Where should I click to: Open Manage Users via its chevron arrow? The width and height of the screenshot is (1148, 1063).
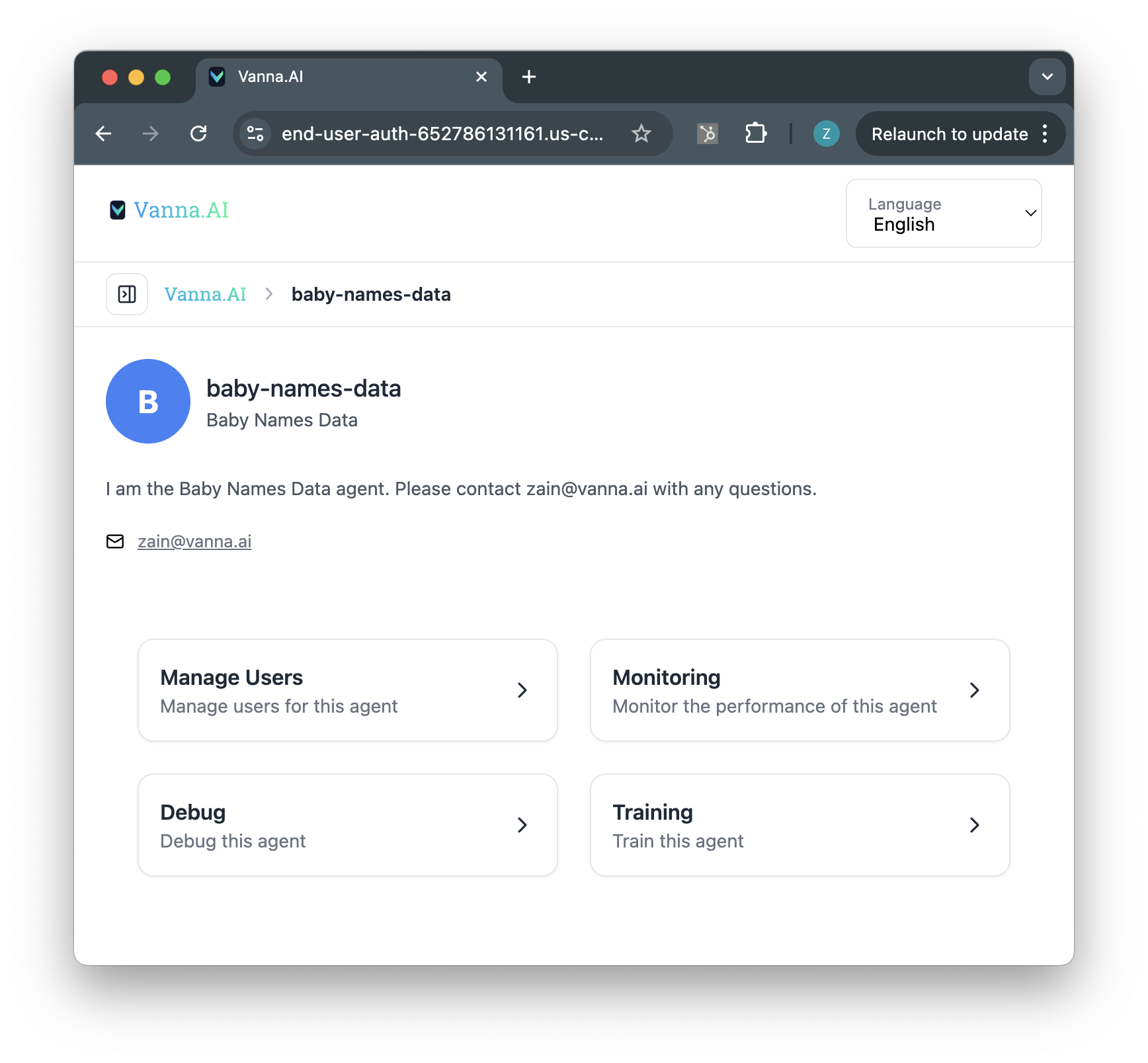[522, 689]
